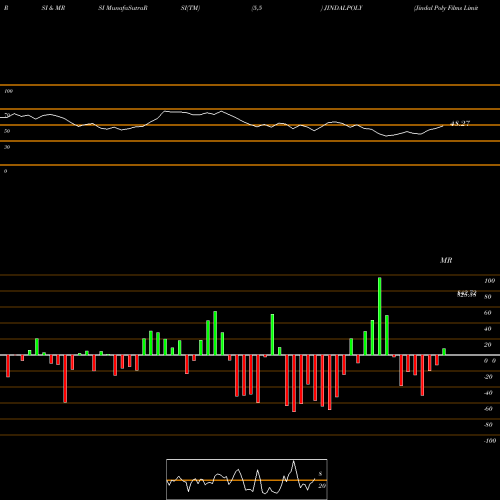Click the 30 level label on RSI axis

tap(7, 147)
